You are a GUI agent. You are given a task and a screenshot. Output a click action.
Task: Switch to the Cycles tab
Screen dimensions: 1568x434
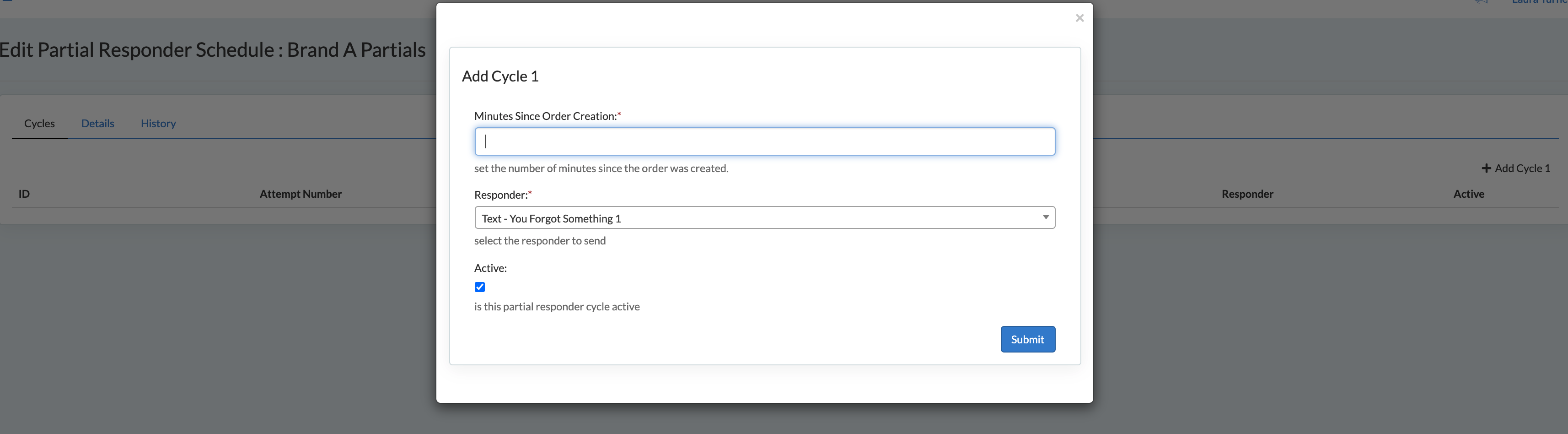pos(39,124)
